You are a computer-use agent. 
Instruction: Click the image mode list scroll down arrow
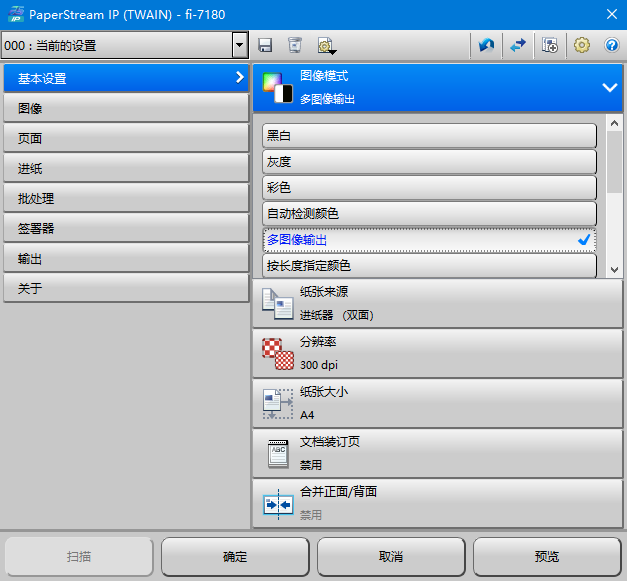pos(614,270)
